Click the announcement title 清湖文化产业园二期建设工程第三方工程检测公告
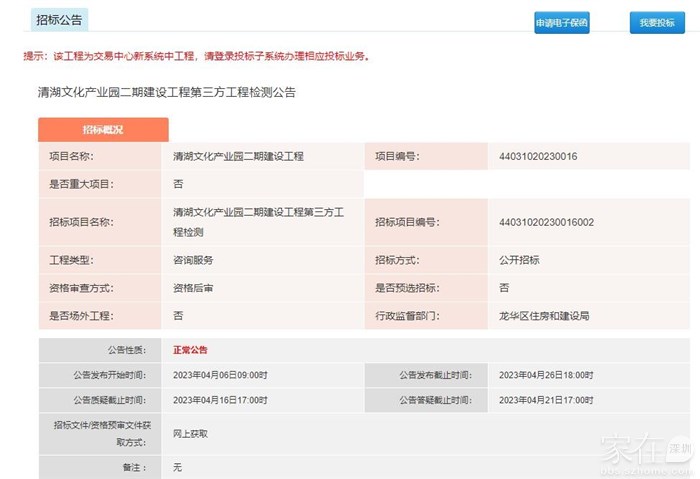 [166, 92]
